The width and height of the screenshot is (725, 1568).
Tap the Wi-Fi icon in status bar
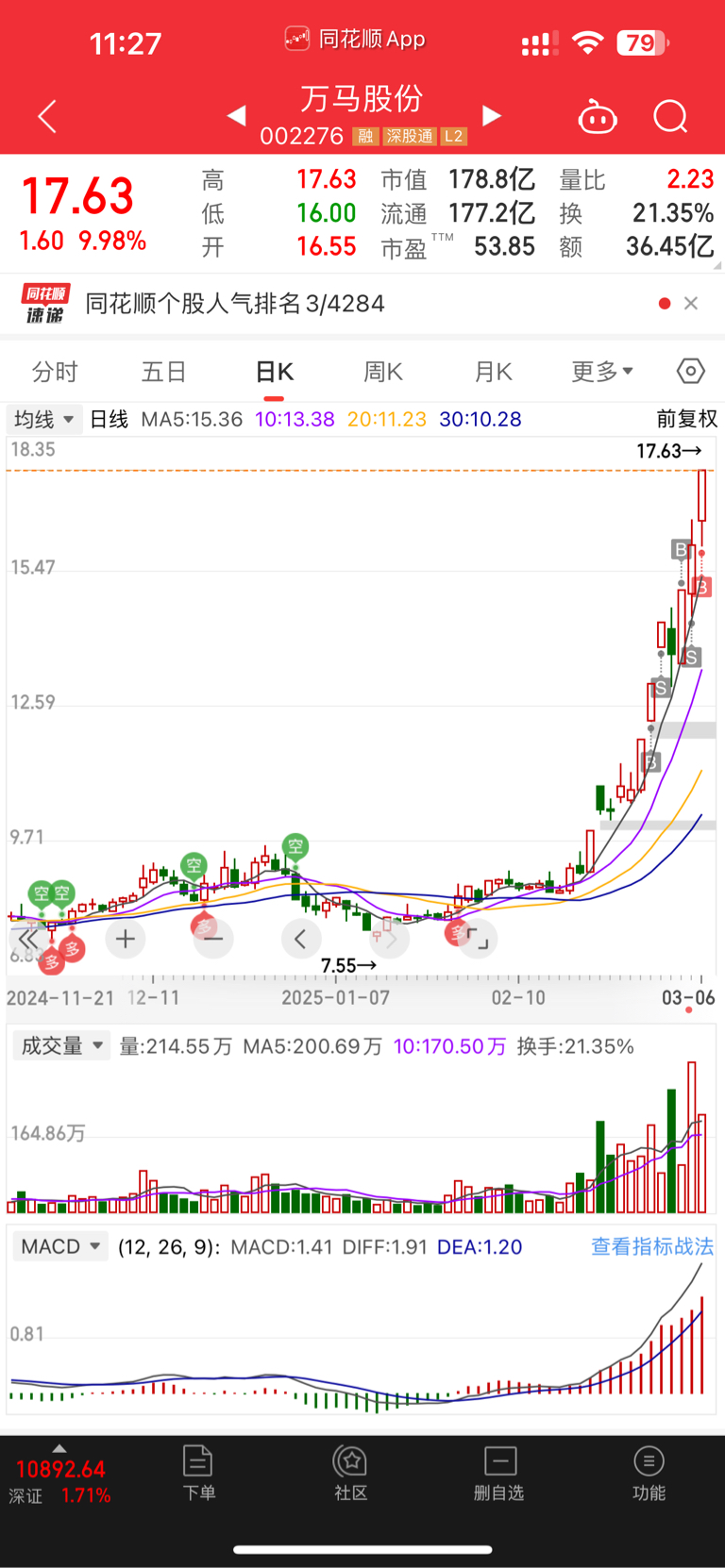(588, 42)
